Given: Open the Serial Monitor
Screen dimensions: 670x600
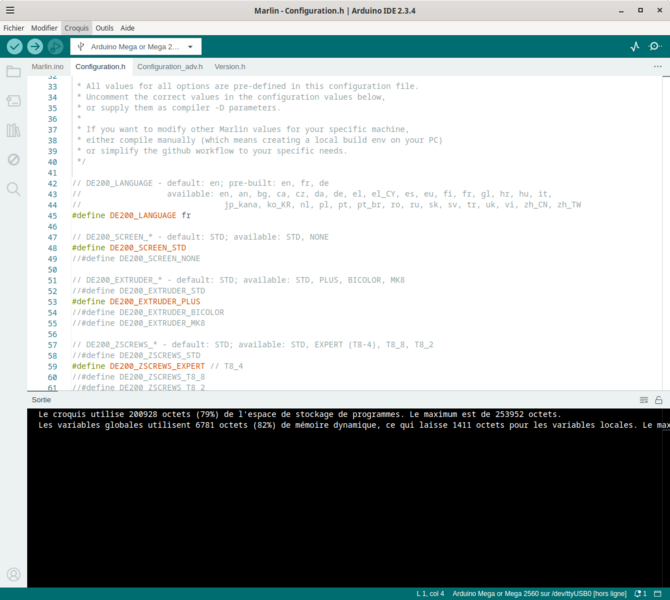Looking at the screenshot, I should pyautogui.click(x=655, y=46).
